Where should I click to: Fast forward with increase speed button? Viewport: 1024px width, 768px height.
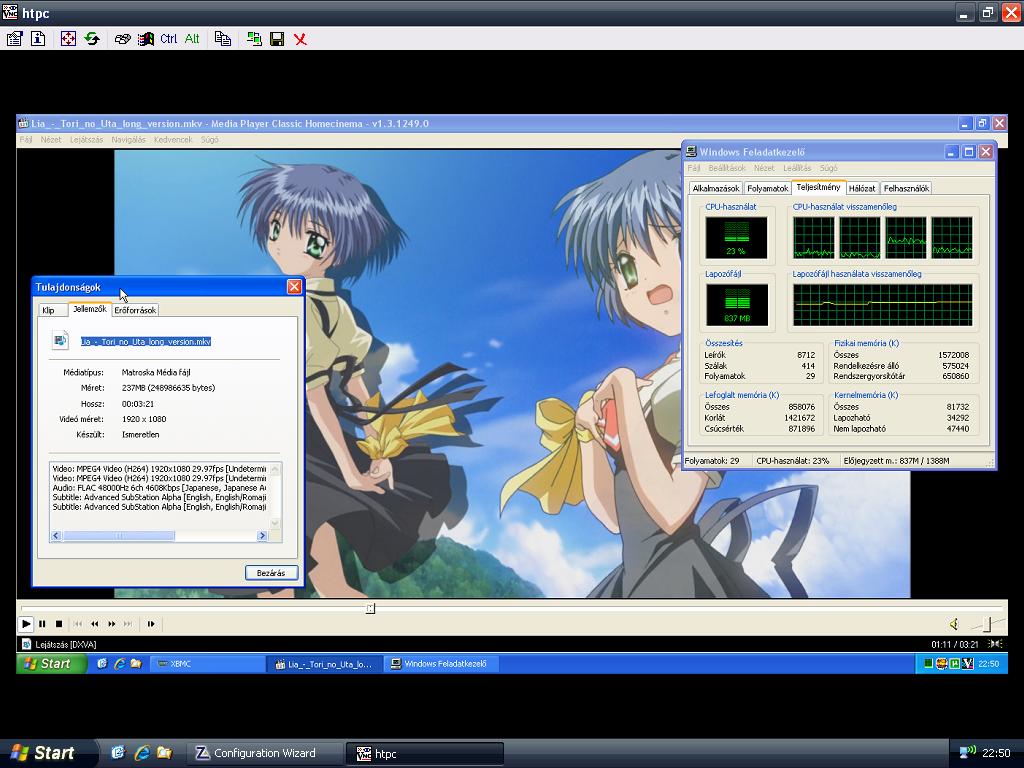[112, 624]
